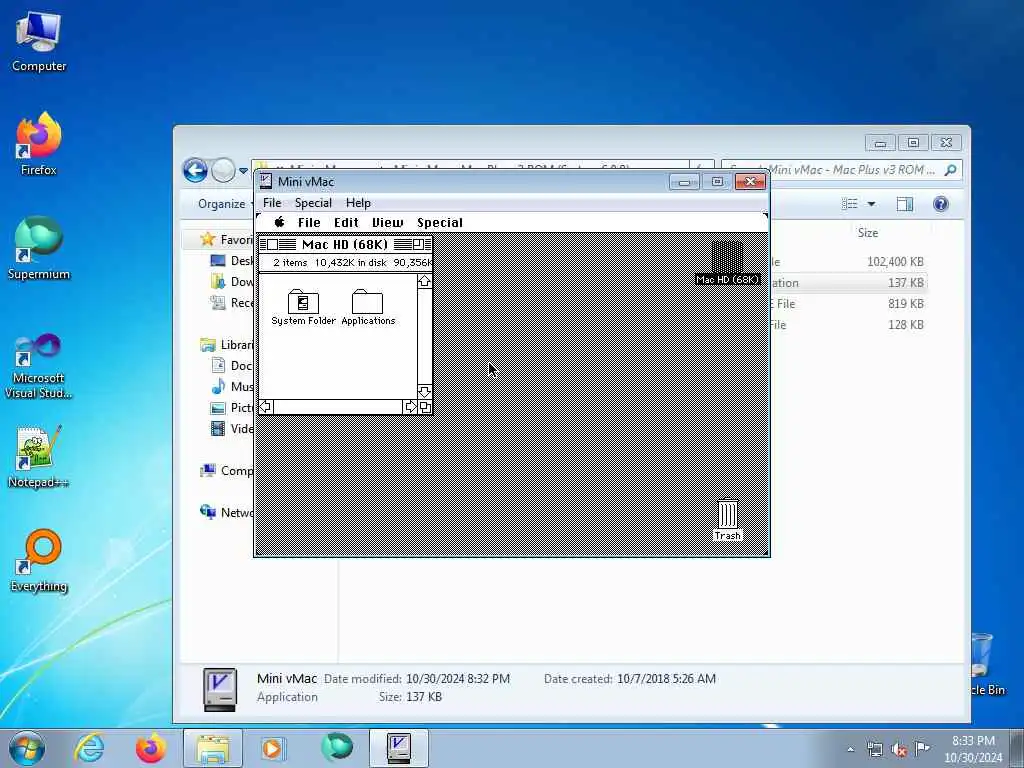Viewport: 1024px width, 768px height.
Task: Click the Mac HD window grow box
Action: pos(424,407)
